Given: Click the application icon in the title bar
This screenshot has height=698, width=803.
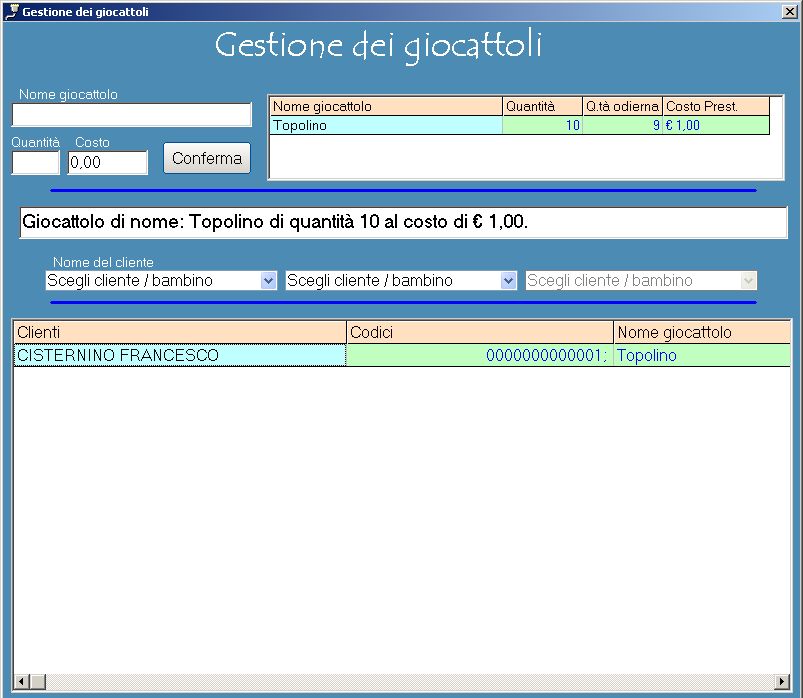Looking at the screenshot, I should click(12, 11).
